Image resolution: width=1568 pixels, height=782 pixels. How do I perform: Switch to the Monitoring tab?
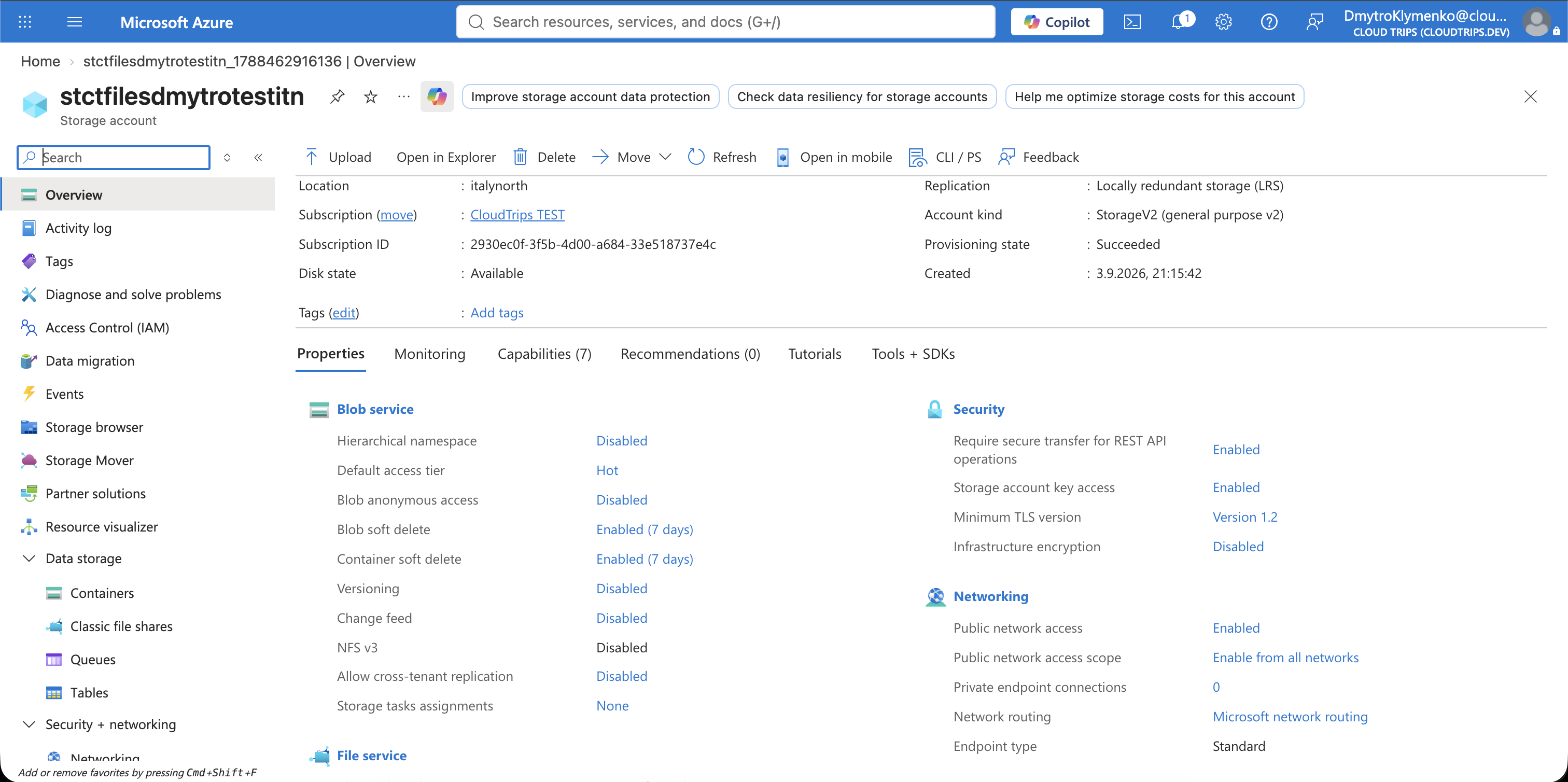(430, 354)
